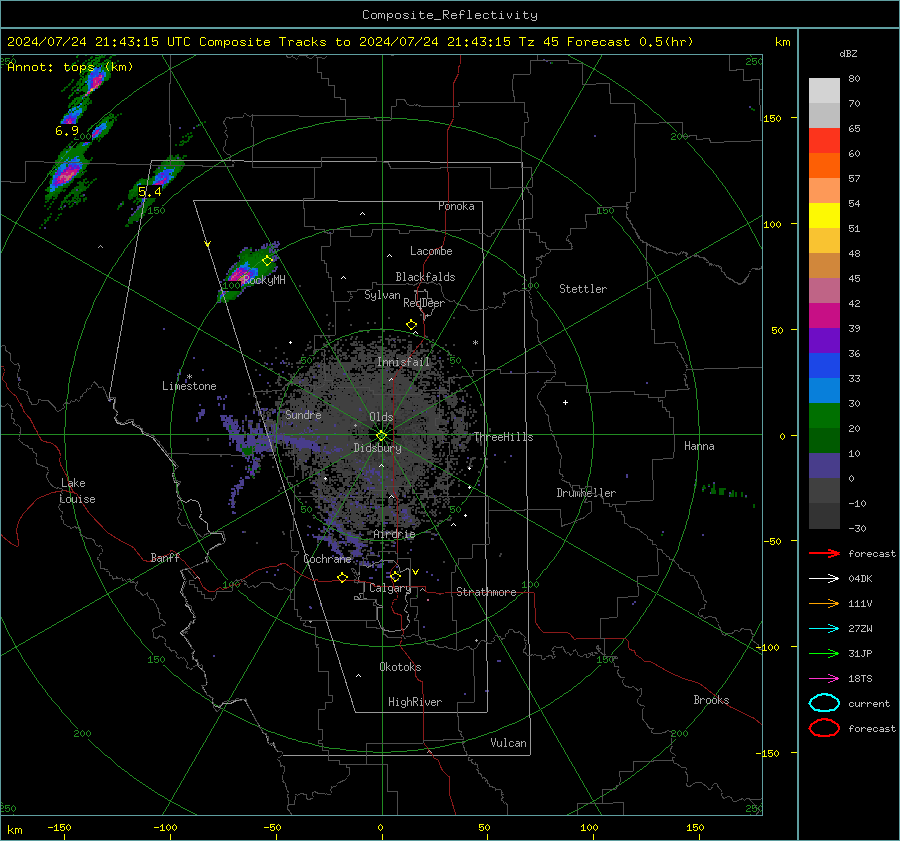Click the yellow diamond marker near RockyMH
The height and width of the screenshot is (841, 900).
267,261
